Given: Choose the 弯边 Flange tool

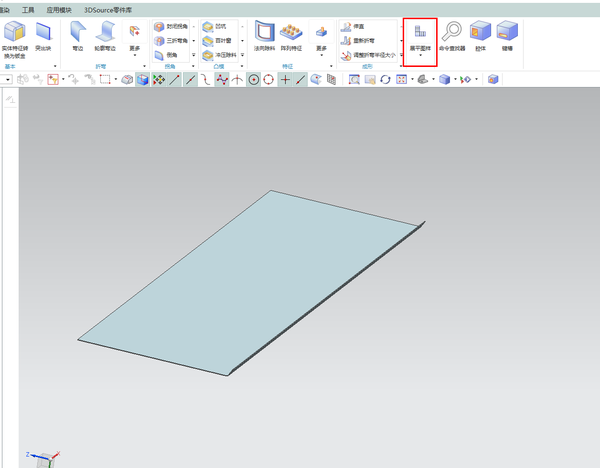Looking at the screenshot, I should (x=78, y=36).
